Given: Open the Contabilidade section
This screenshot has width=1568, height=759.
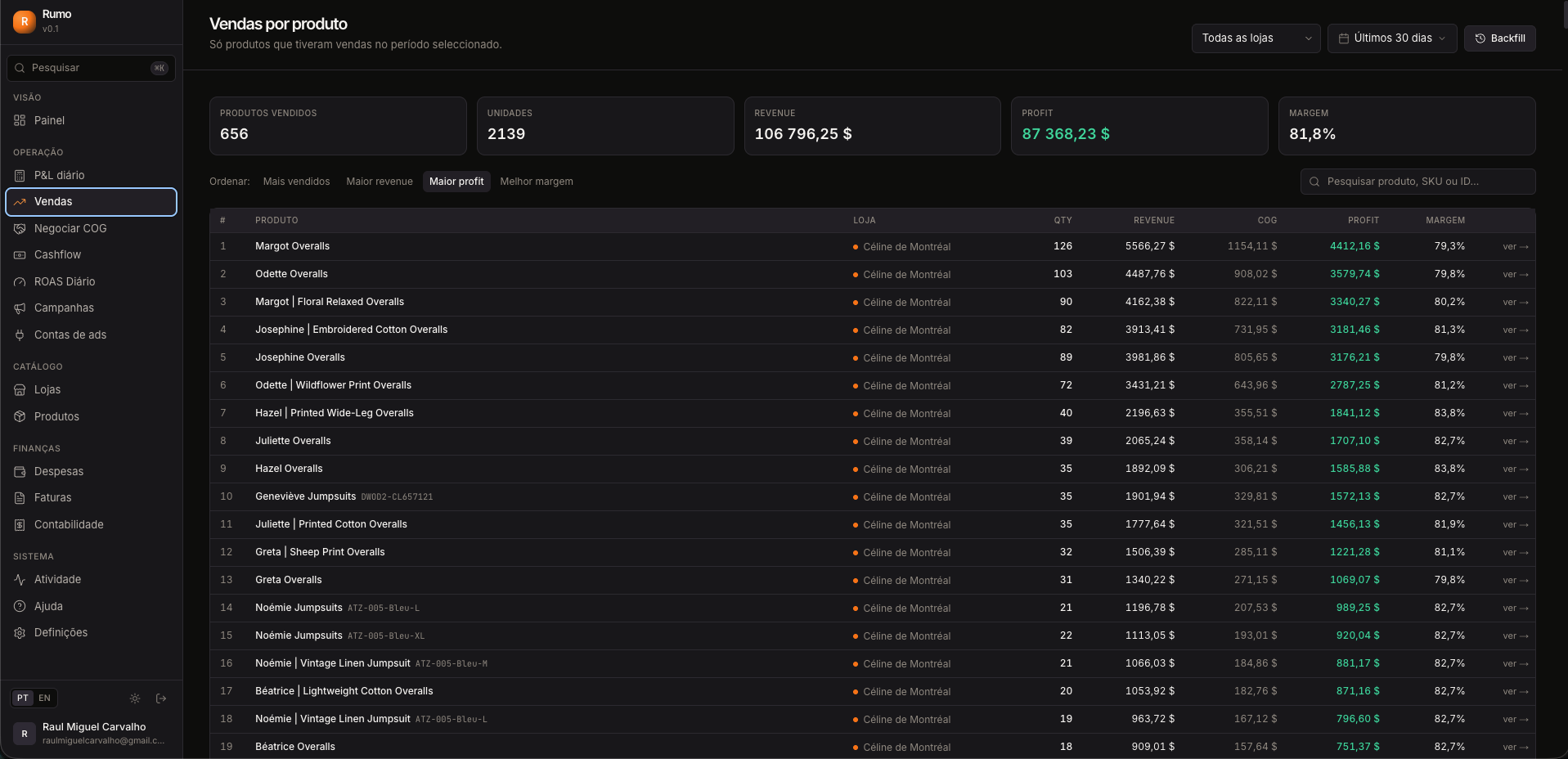Looking at the screenshot, I should coord(92,524).
